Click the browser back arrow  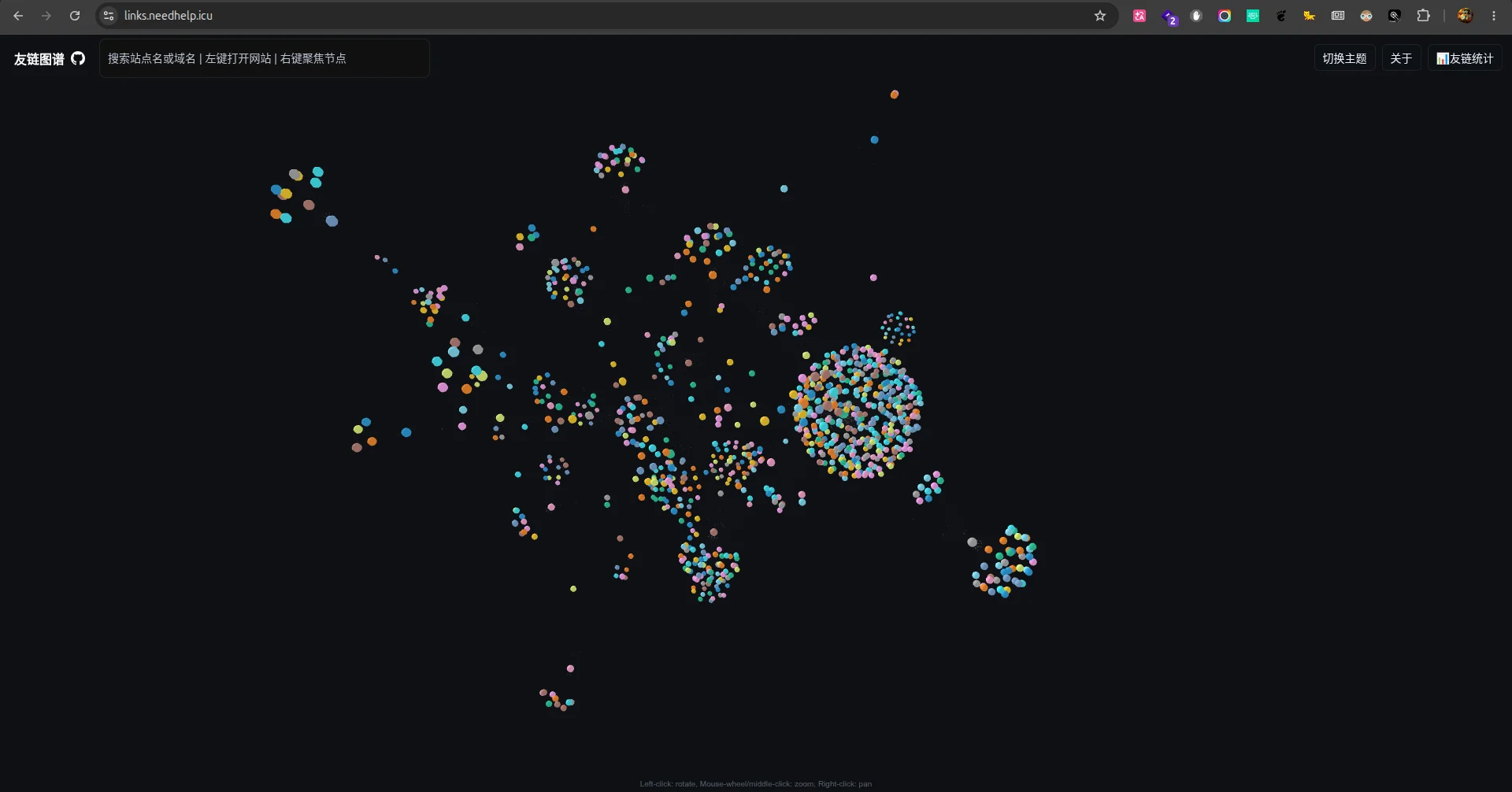tap(18, 16)
